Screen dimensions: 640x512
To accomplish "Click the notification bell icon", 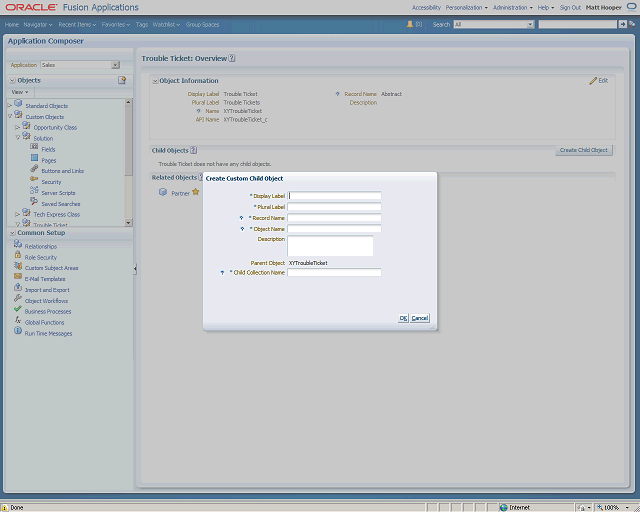I will coord(410,24).
